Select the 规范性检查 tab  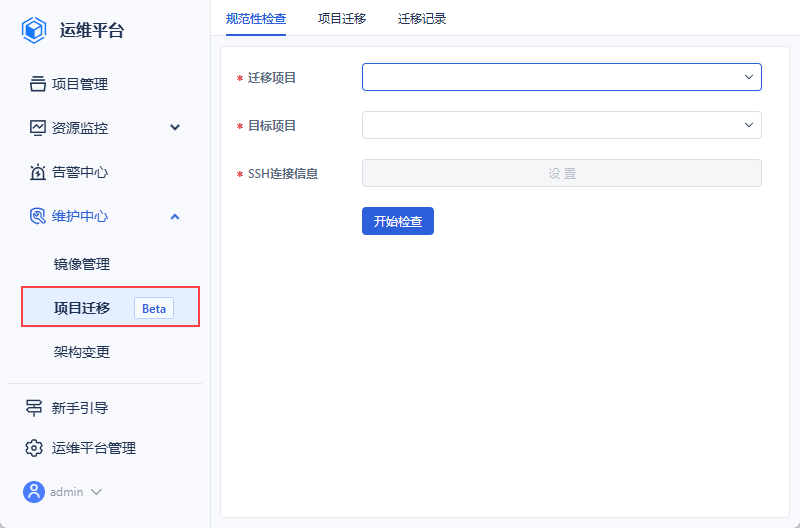[256, 18]
